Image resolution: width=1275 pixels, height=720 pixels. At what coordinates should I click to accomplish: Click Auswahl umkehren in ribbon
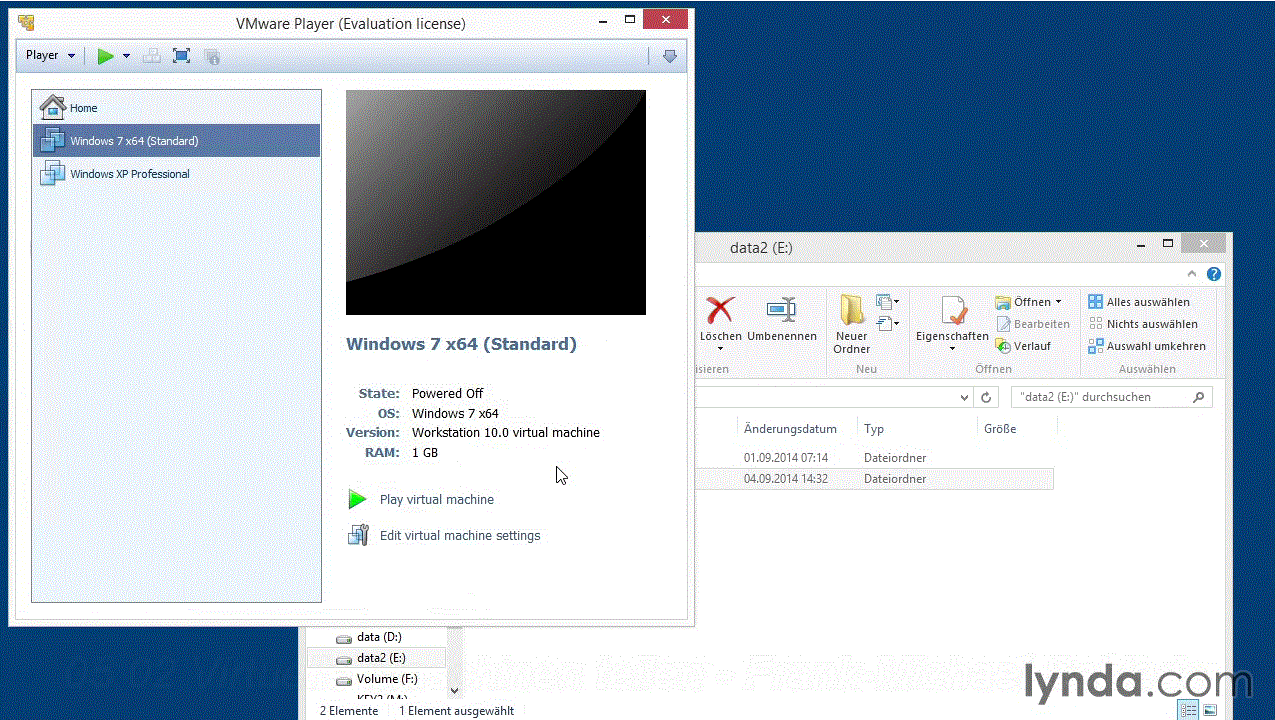pos(1146,346)
